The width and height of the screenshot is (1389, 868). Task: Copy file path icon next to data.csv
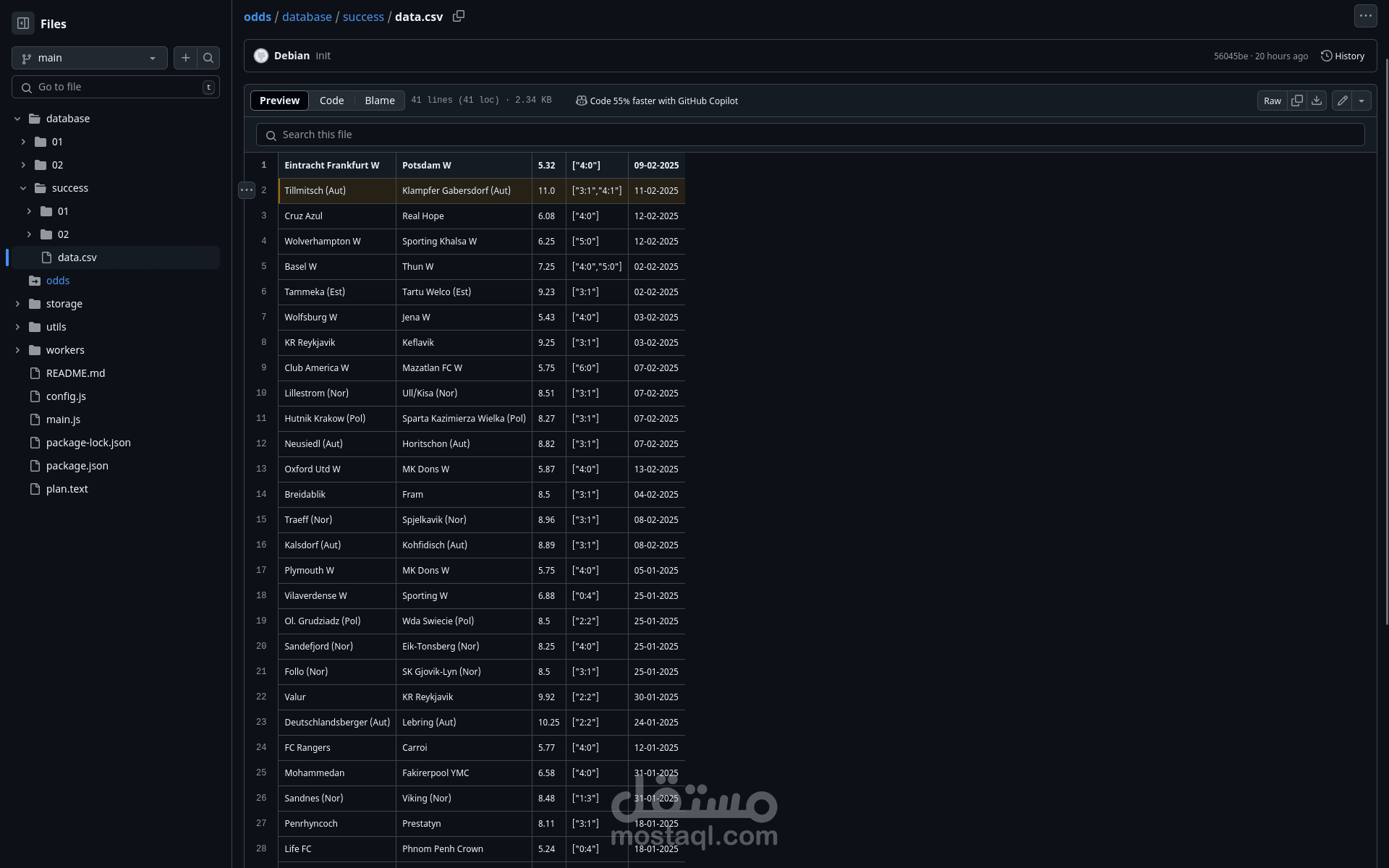click(x=459, y=16)
